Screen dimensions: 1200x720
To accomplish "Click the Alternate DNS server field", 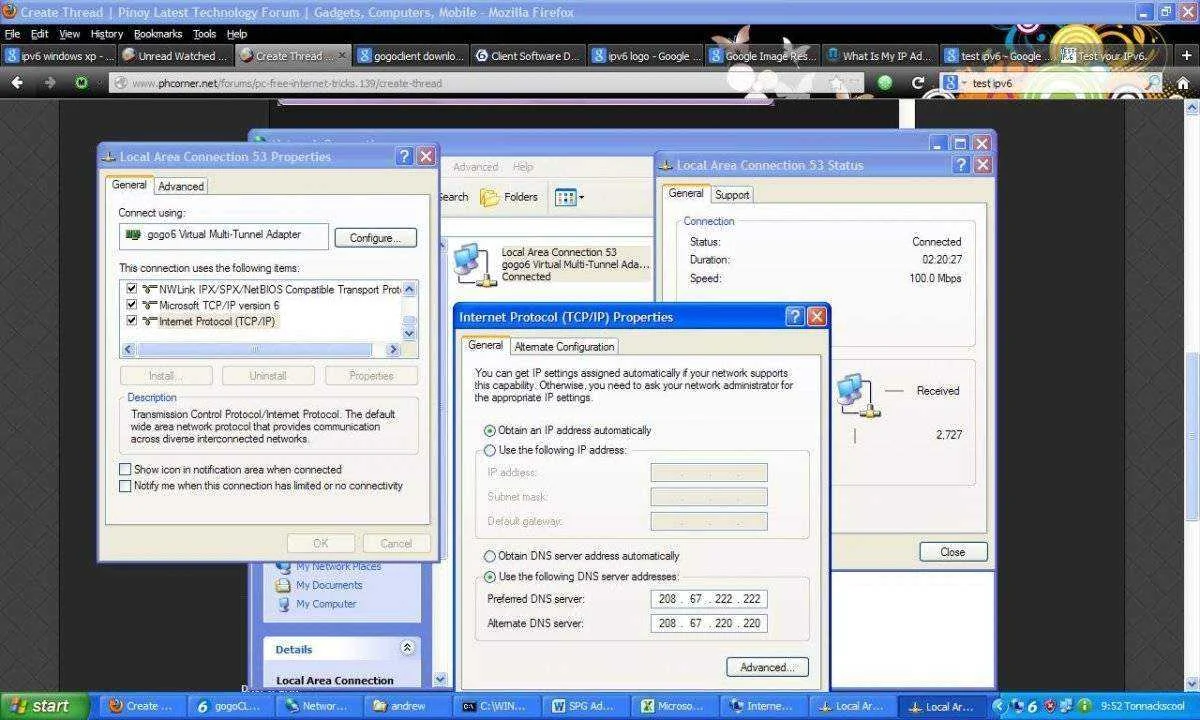I will pyautogui.click(x=709, y=623).
